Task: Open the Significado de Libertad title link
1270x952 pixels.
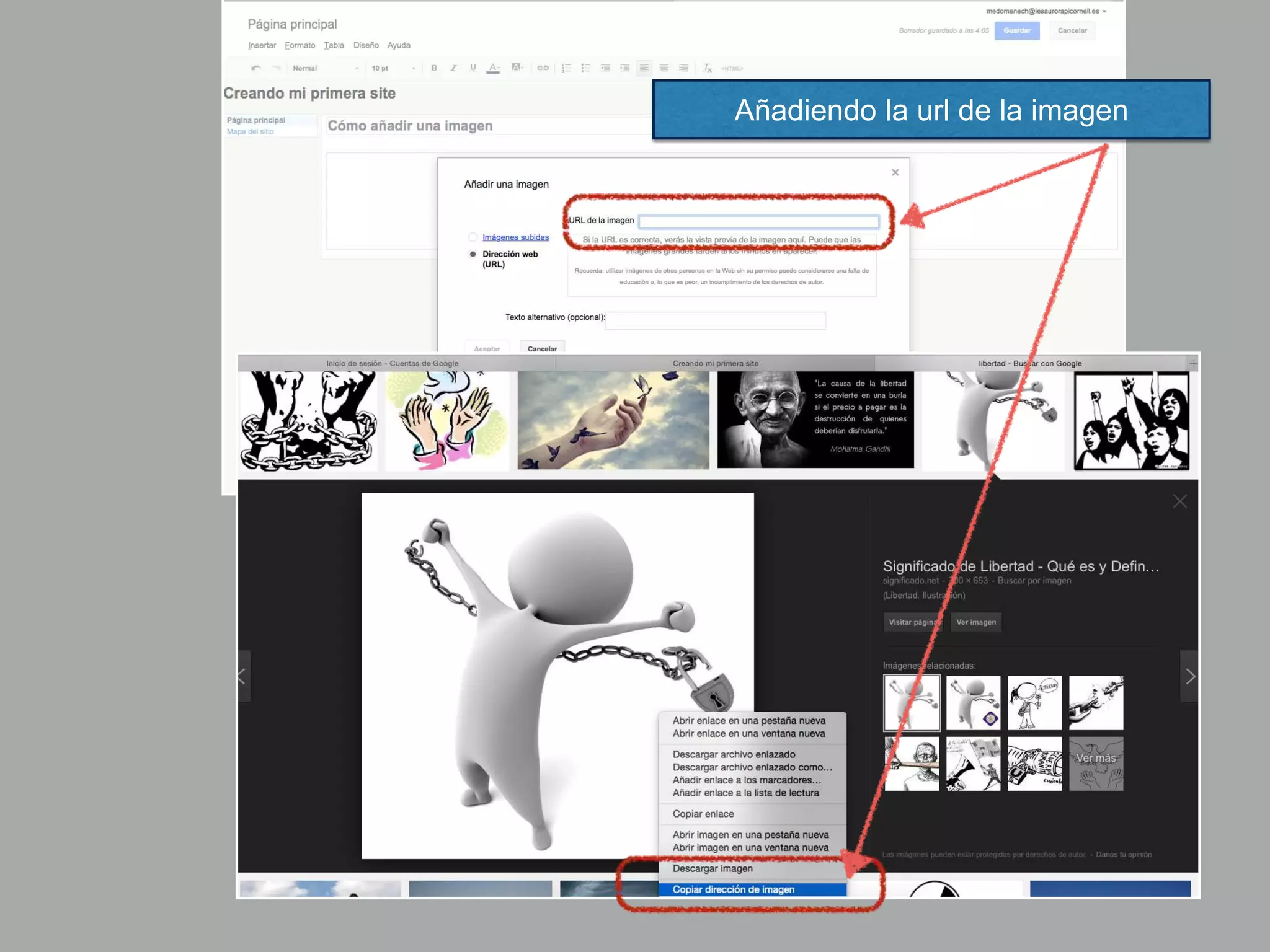Action: click(x=1021, y=566)
